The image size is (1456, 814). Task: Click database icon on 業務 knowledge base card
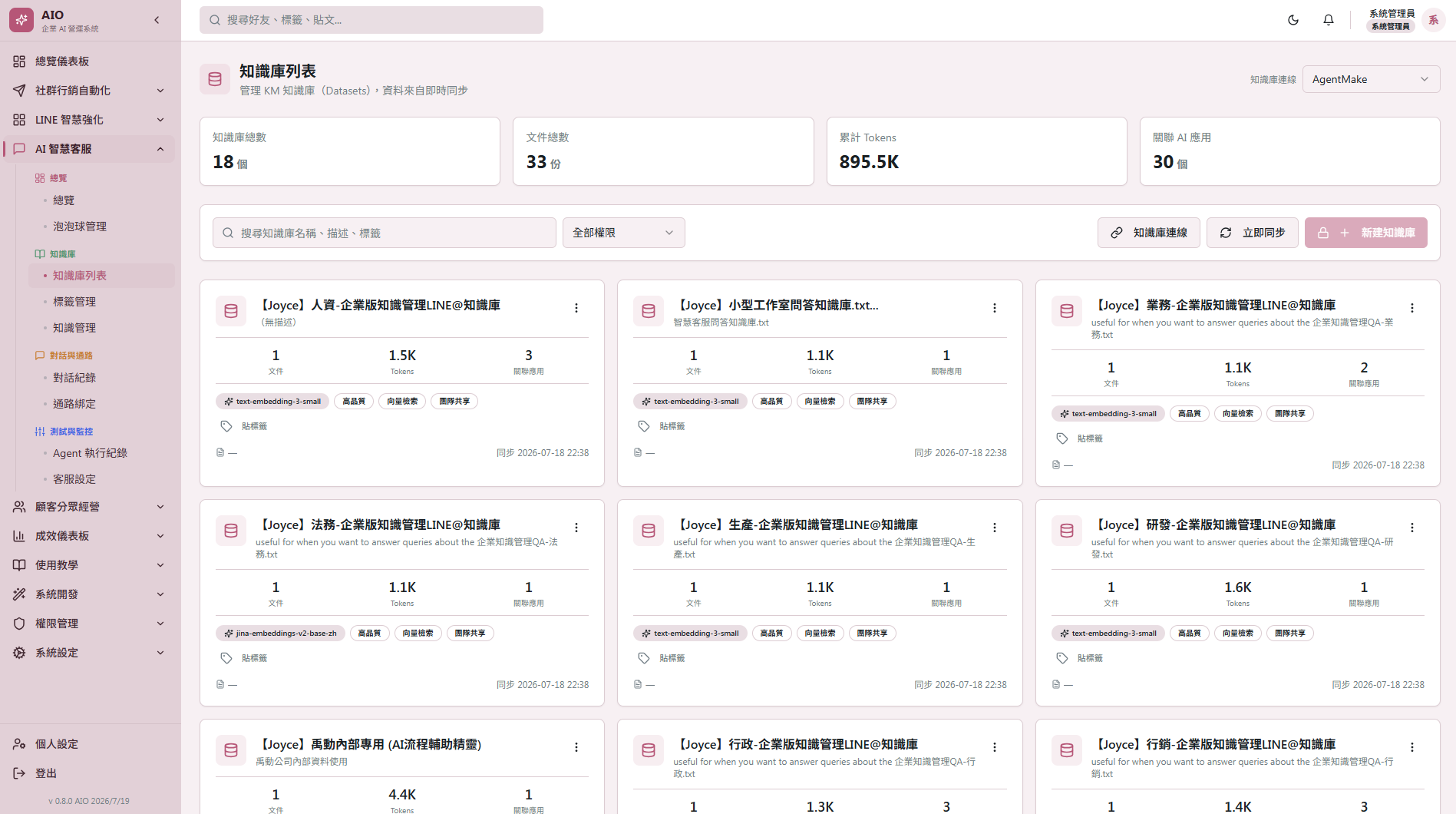[x=1067, y=311]
